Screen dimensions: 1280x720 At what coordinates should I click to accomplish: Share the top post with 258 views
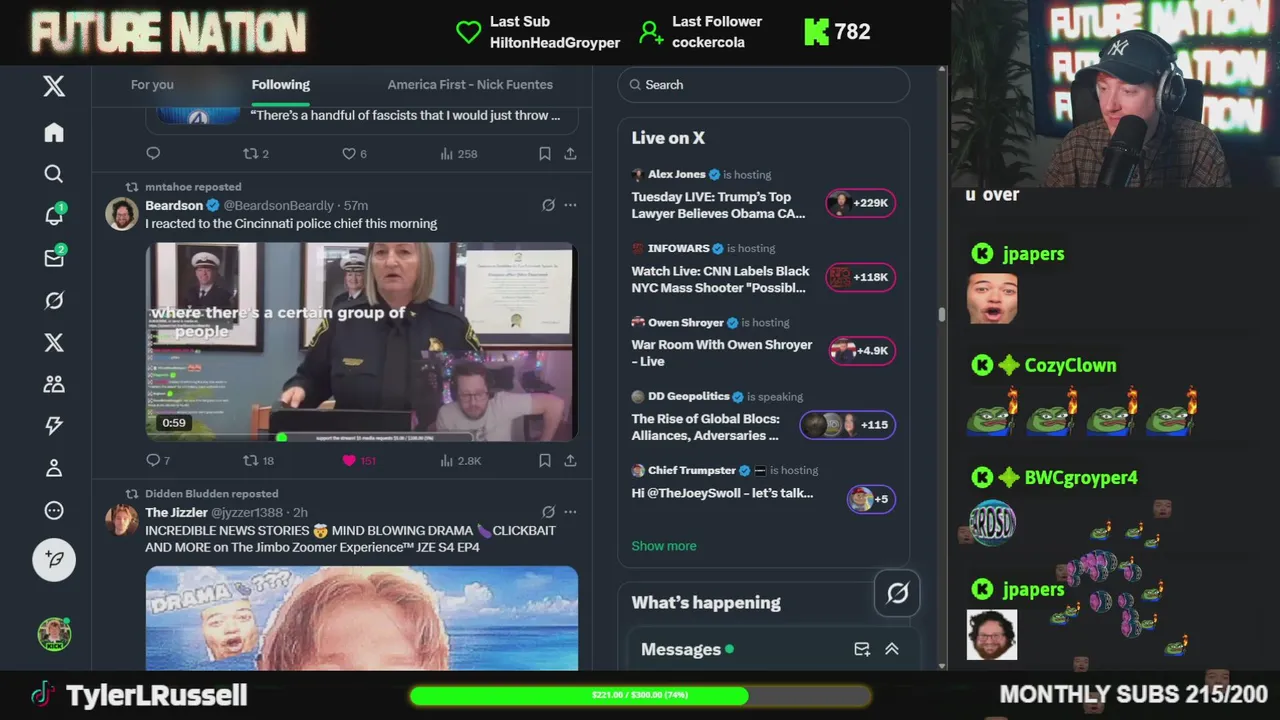[570, 153]
